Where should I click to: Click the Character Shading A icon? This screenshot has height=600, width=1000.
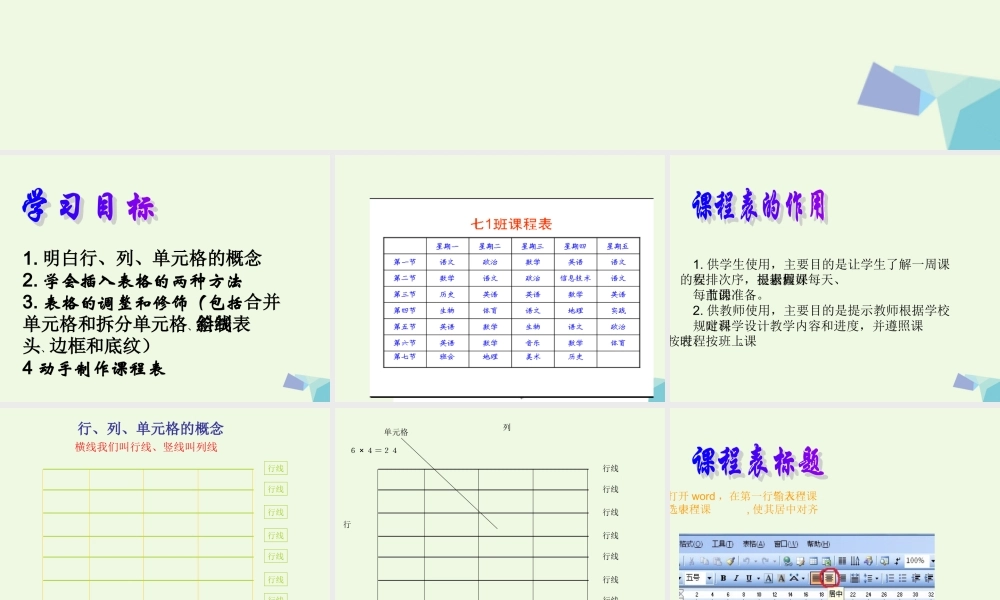pyautogui.click(x=781, y=578)
